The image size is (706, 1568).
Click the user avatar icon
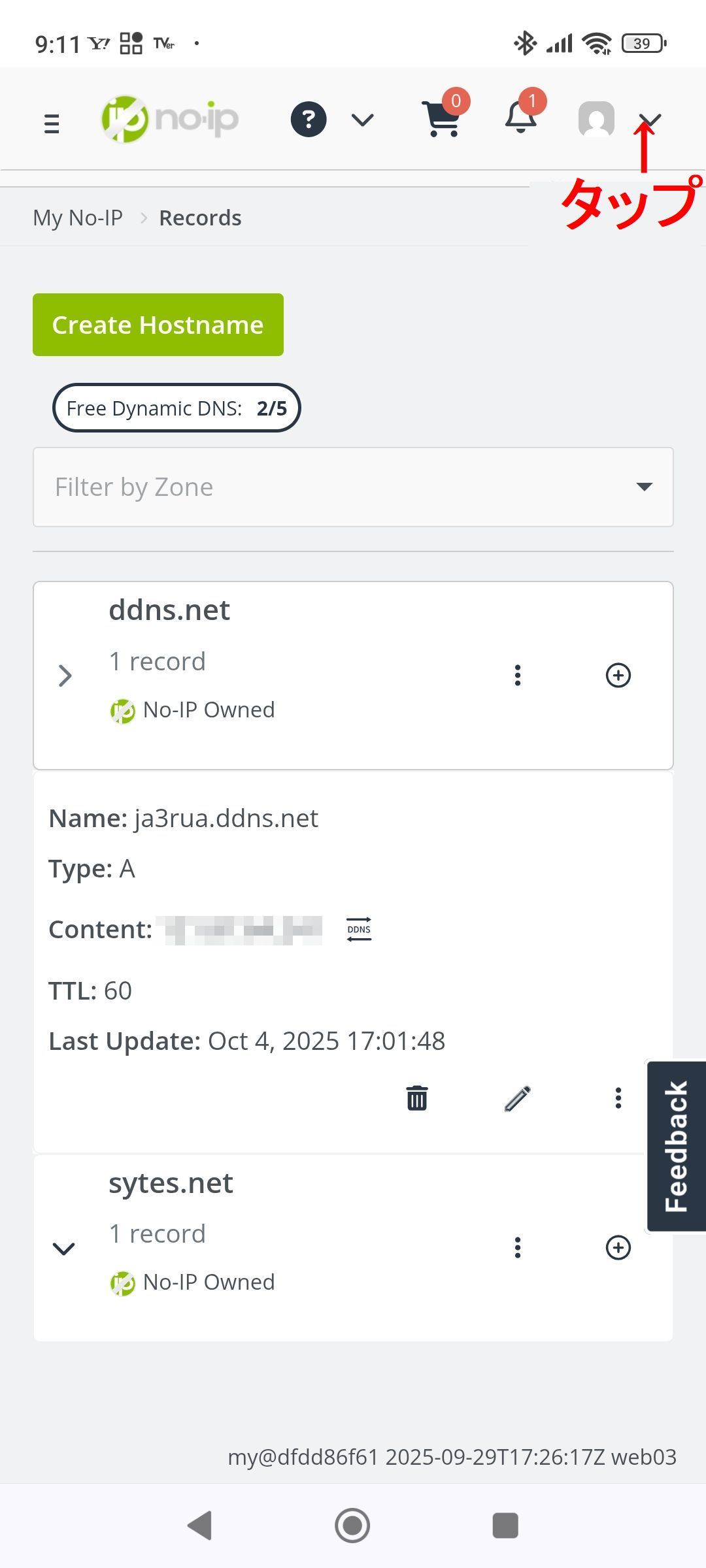point(596,120)
